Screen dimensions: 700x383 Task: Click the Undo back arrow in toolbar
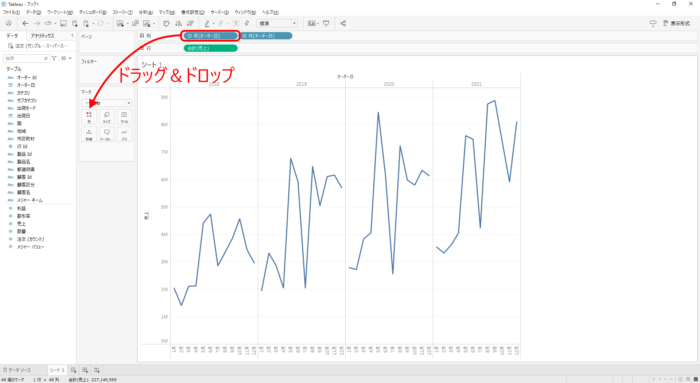click(x=25, y=23)
